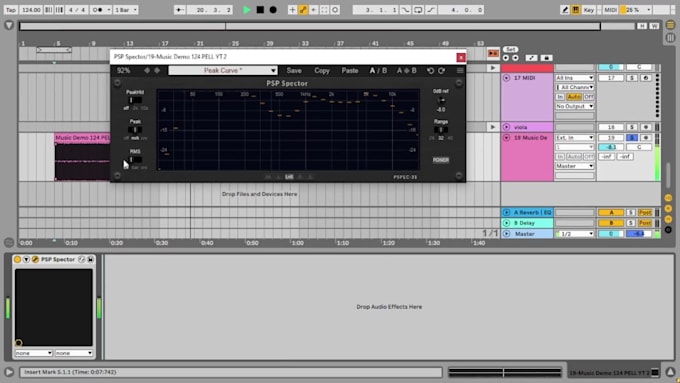Toggle the Loop switch in transport
680x383 pixels.
point(418,10)
